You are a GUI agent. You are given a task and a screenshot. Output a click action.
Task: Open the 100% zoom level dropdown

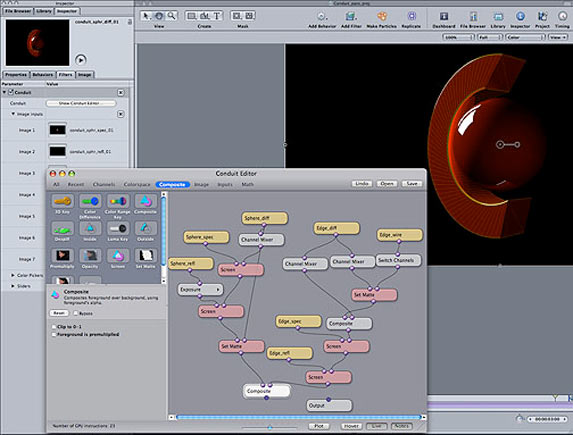459,37
